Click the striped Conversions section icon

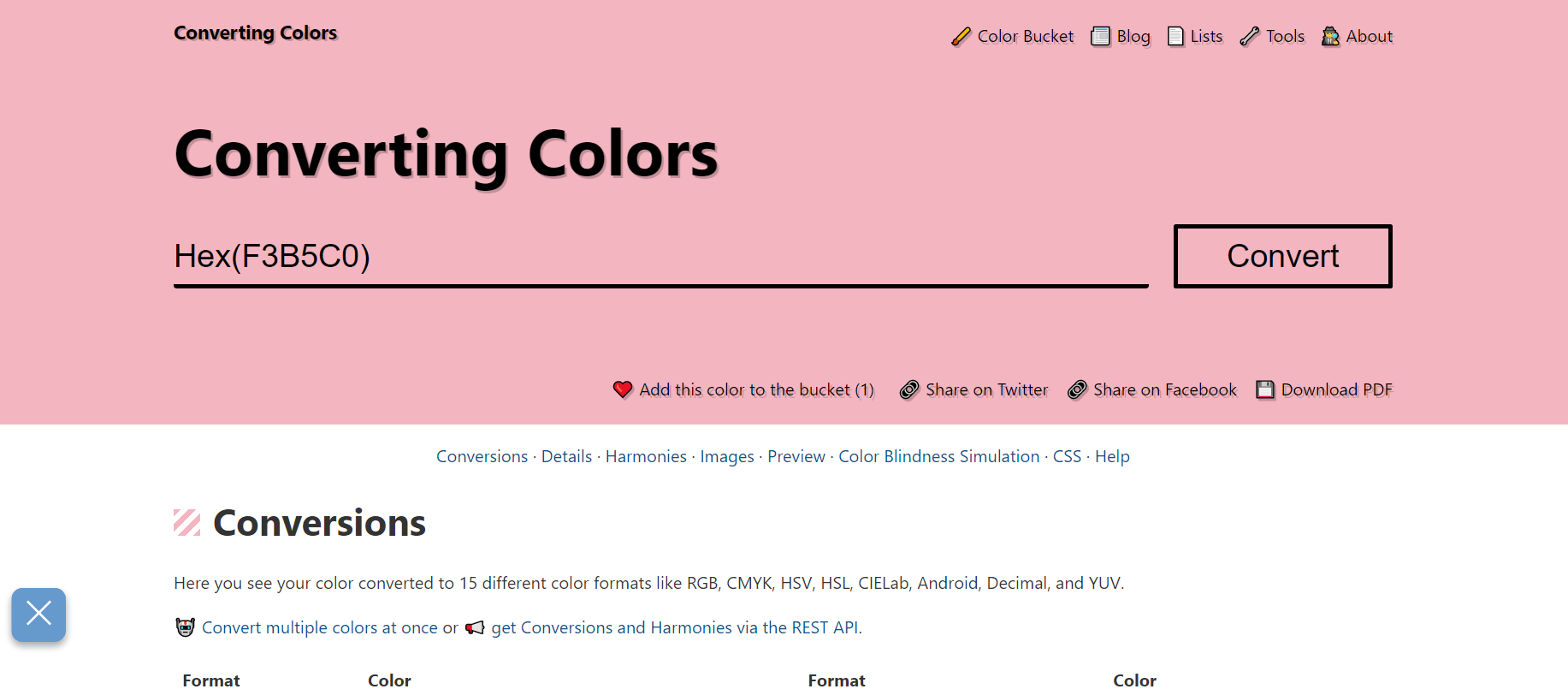tap(185, 522)
